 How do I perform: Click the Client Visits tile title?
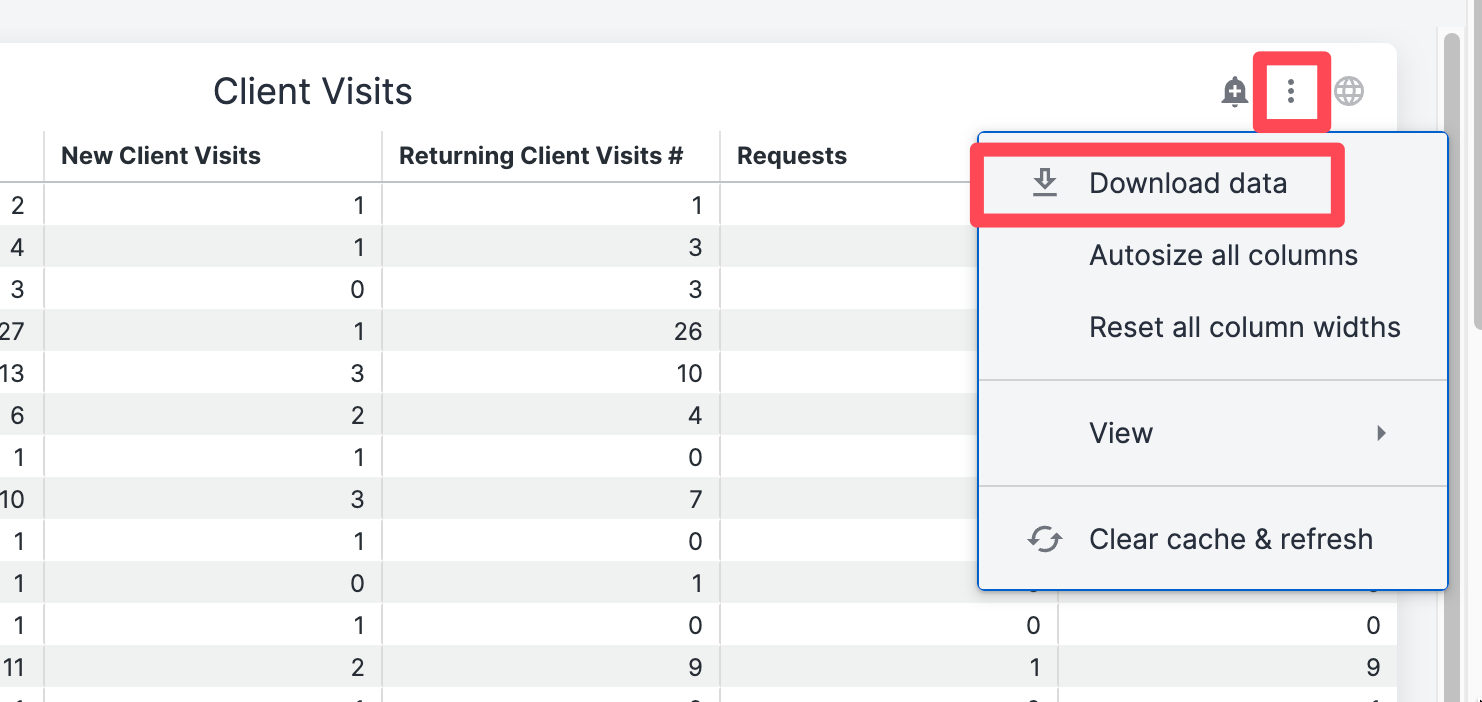pos(313,92)
